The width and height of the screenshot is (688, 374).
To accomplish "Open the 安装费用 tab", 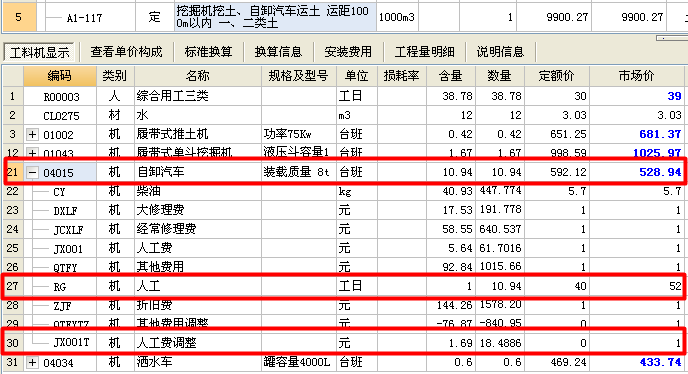I will click(x=348, y=52).
